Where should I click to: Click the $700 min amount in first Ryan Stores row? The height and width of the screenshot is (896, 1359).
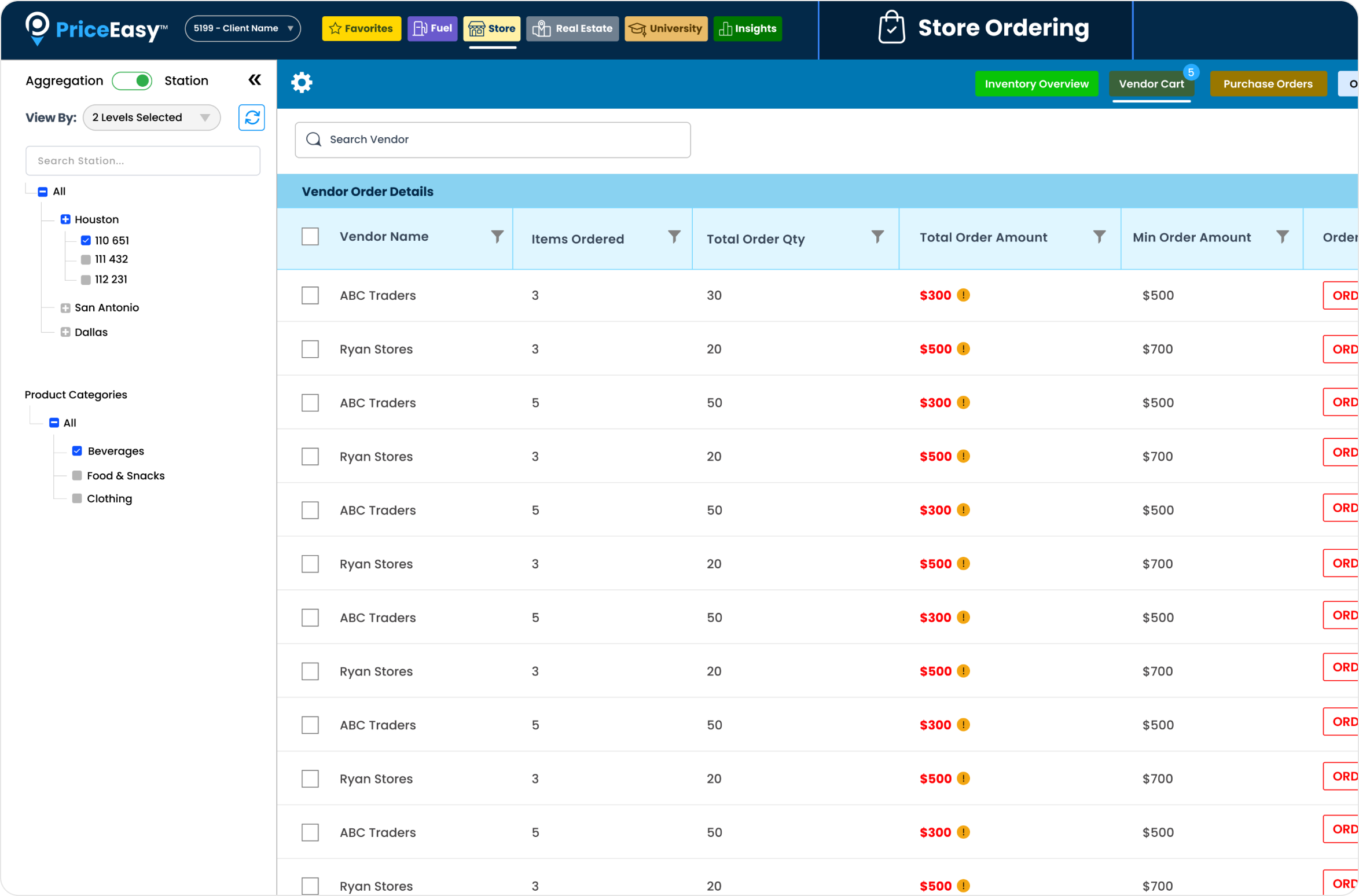click(x=1158, y=349)
